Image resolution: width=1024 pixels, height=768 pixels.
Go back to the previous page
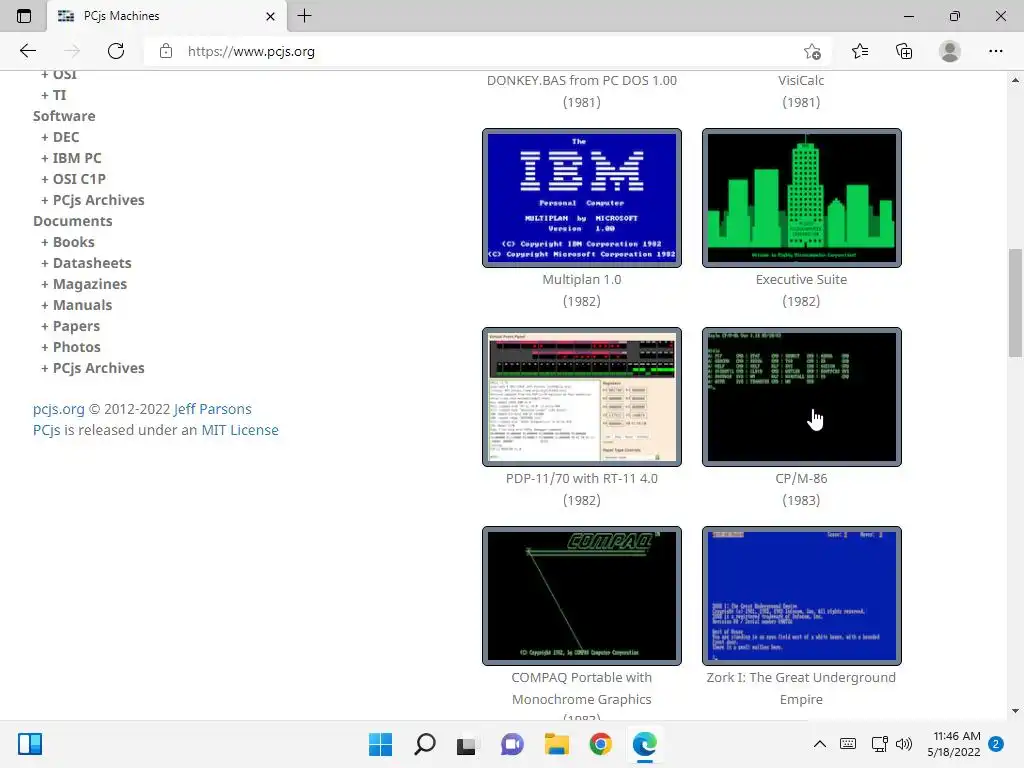point(27,51)
